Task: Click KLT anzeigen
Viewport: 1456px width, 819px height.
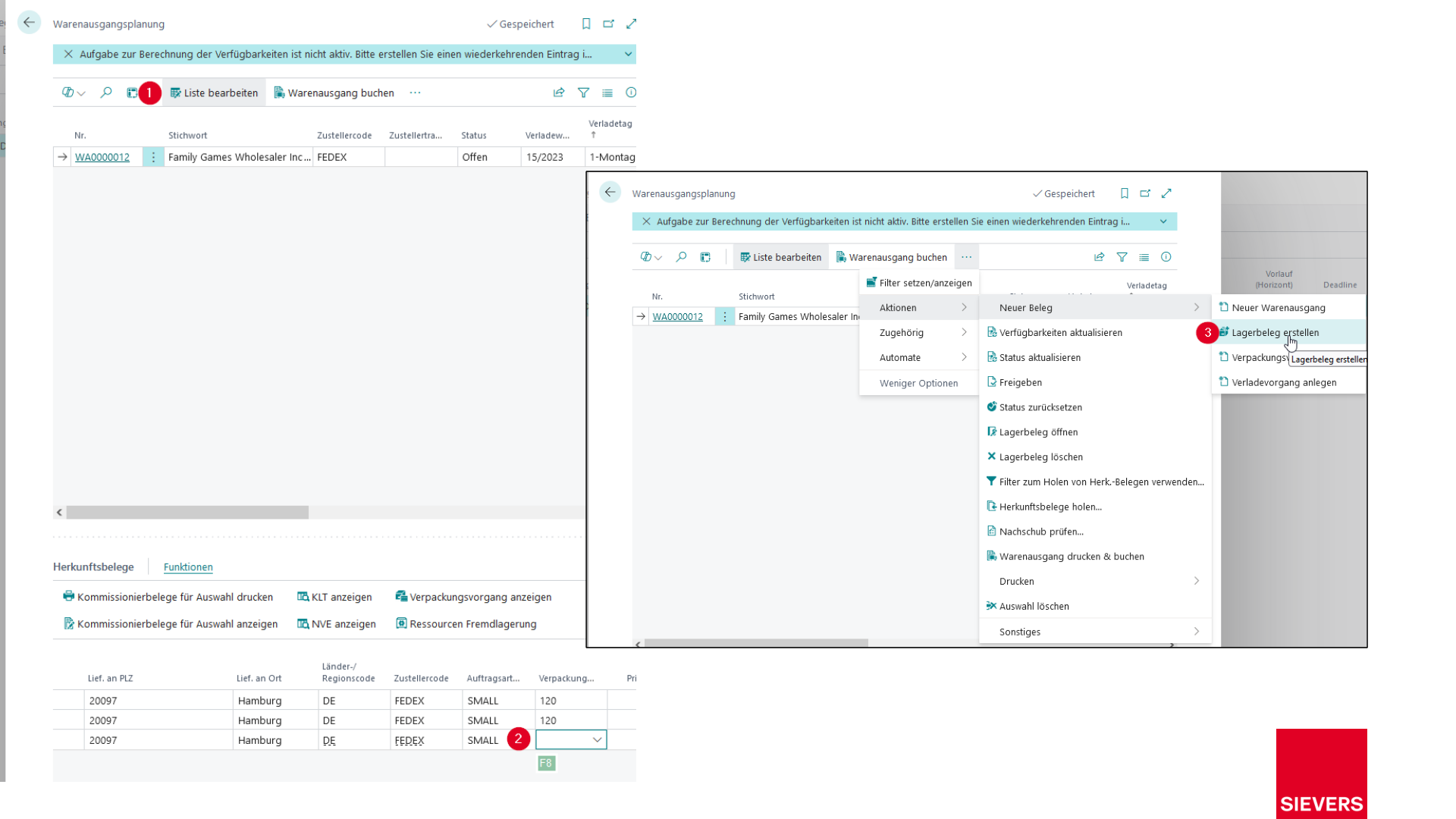Action: click(x=334, y=597)
